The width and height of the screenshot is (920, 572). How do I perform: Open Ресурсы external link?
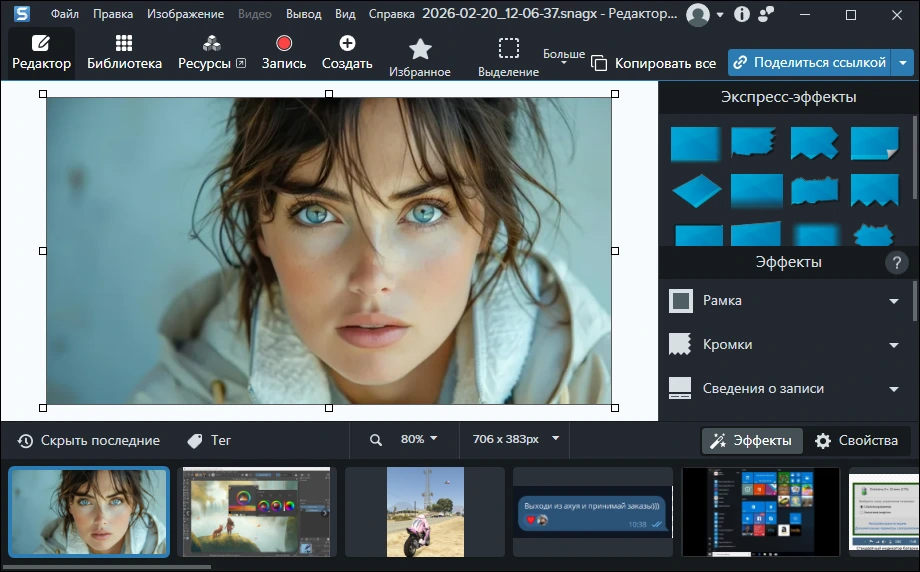click(212, 53)
